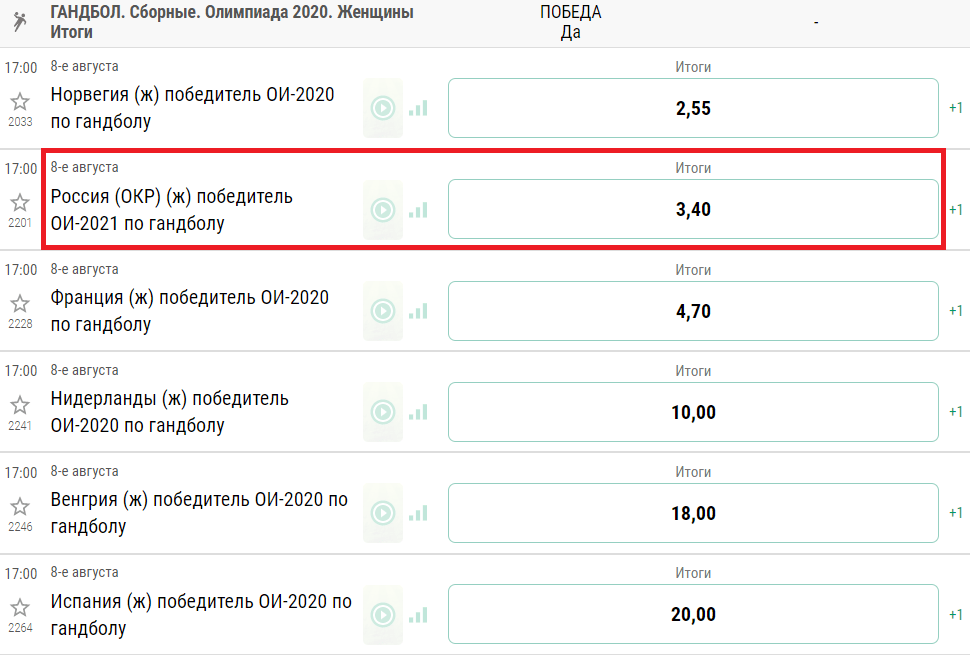Click 8-е августа date in Норвегия row
Viewport: 970px width, 655px height.
(x=84, y=66)
